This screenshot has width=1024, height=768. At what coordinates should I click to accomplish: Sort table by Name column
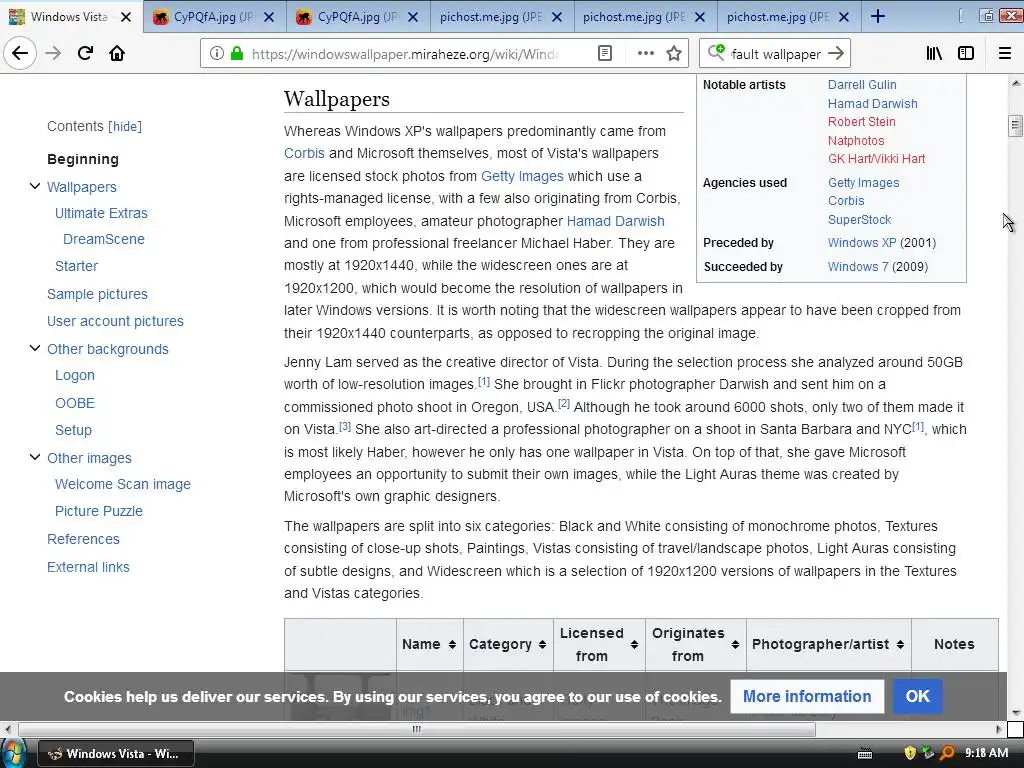(430, 645)
